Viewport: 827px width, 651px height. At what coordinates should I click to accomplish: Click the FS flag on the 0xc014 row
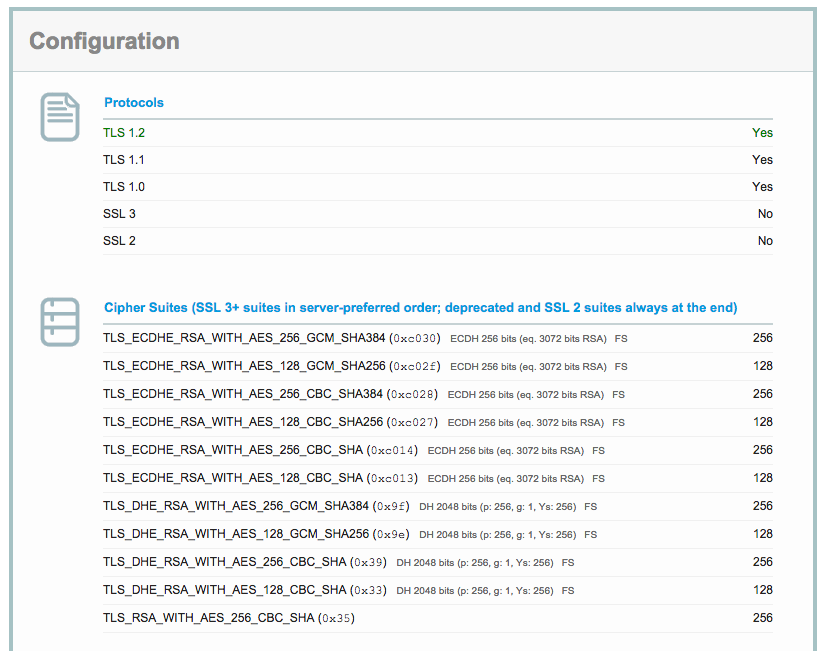[x=599, y=451]
